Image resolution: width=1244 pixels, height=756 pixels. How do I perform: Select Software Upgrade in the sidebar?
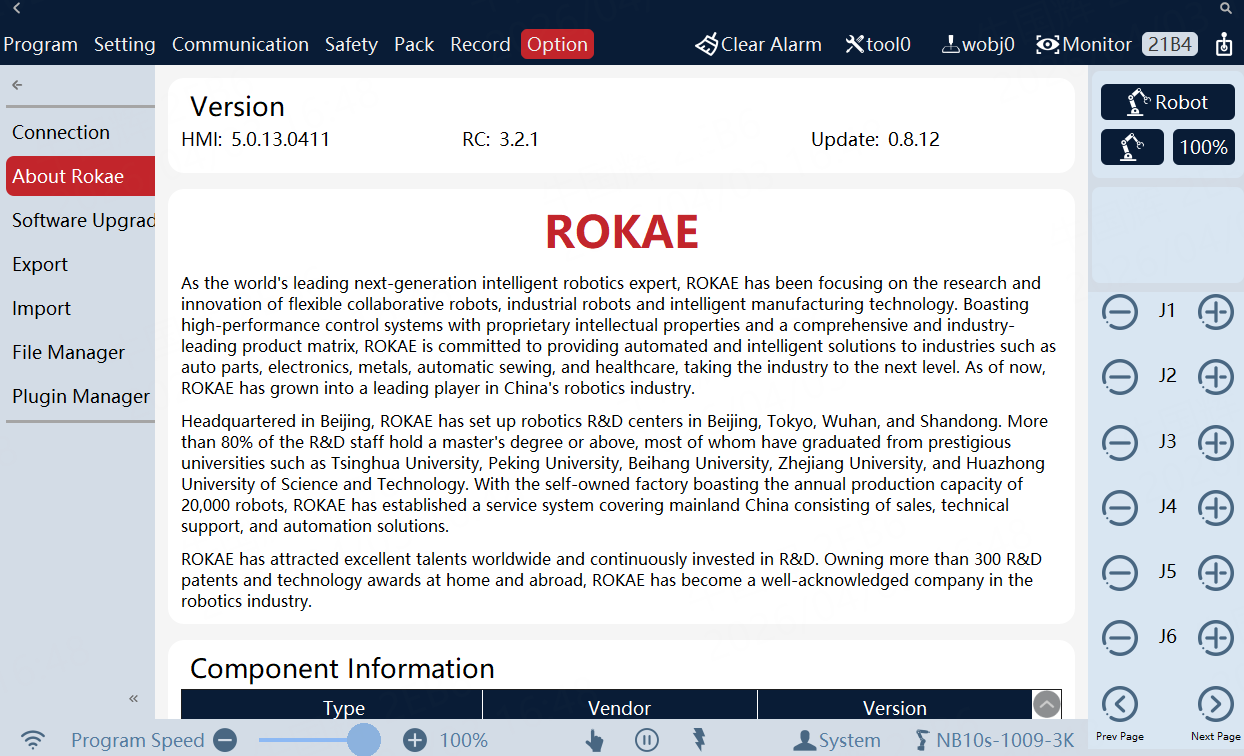click(82, 220)
